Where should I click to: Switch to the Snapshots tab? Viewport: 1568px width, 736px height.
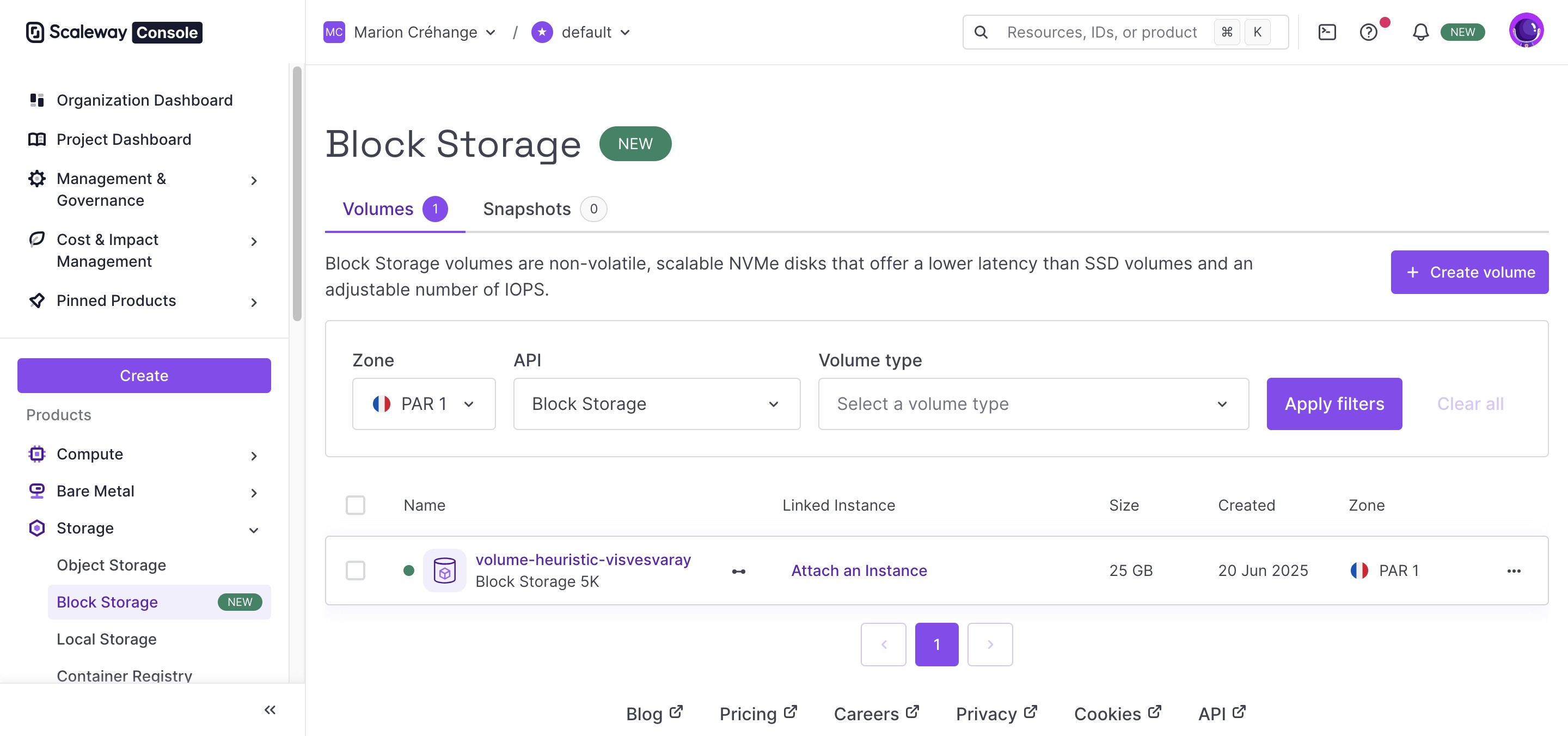click(545, 209)
